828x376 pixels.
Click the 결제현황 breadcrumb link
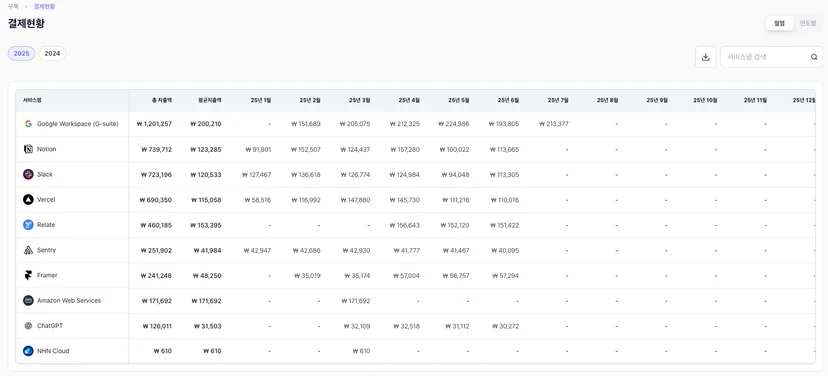click(44, 6)
